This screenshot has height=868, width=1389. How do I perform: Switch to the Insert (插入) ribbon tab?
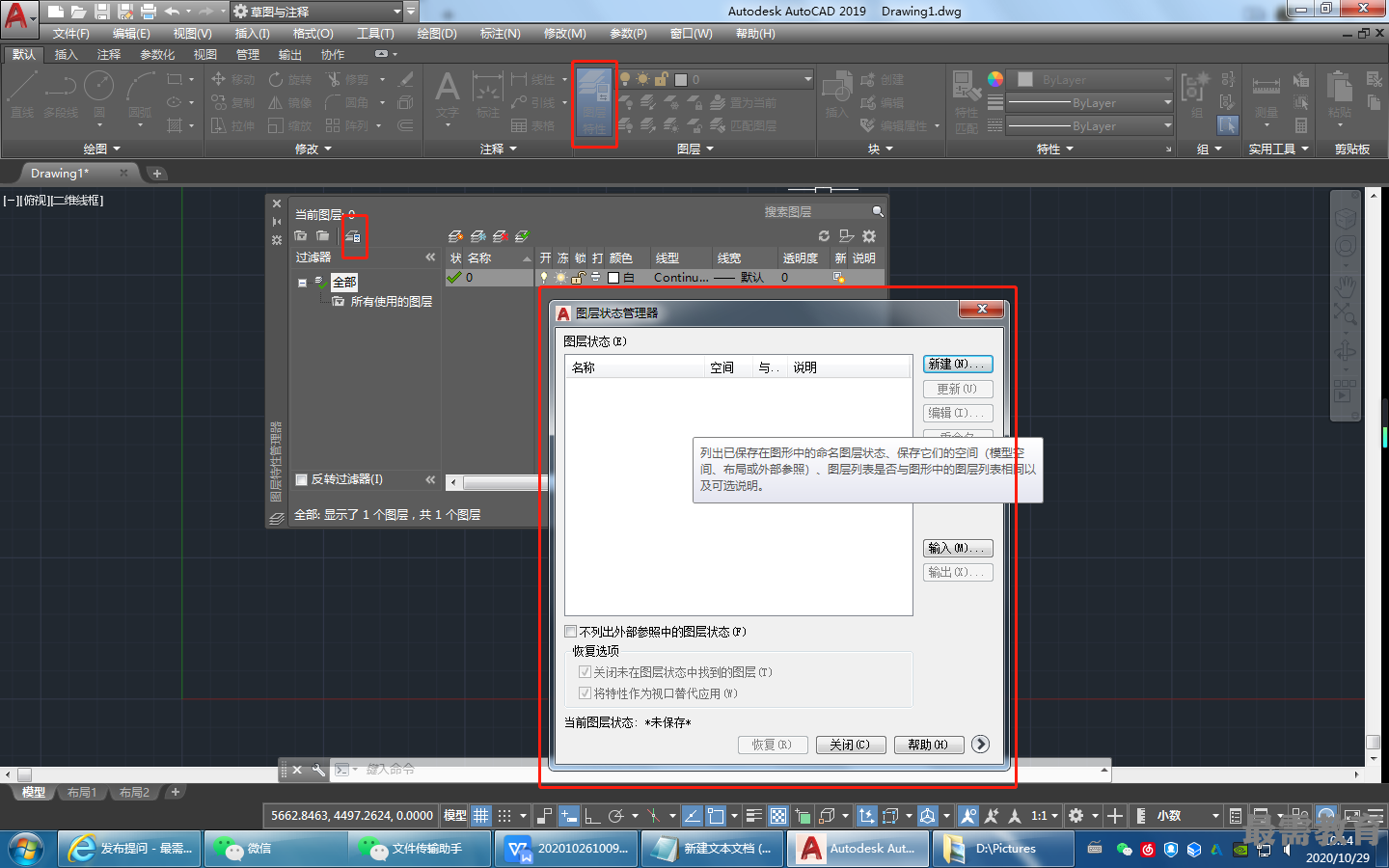pos(66,54)
